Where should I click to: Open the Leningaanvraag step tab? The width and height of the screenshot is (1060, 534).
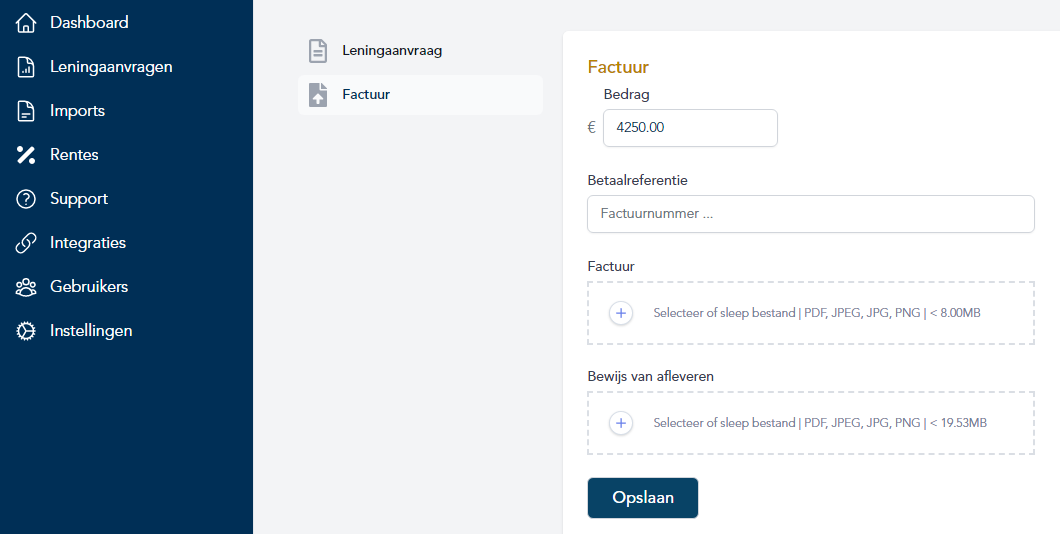(392, 50)
